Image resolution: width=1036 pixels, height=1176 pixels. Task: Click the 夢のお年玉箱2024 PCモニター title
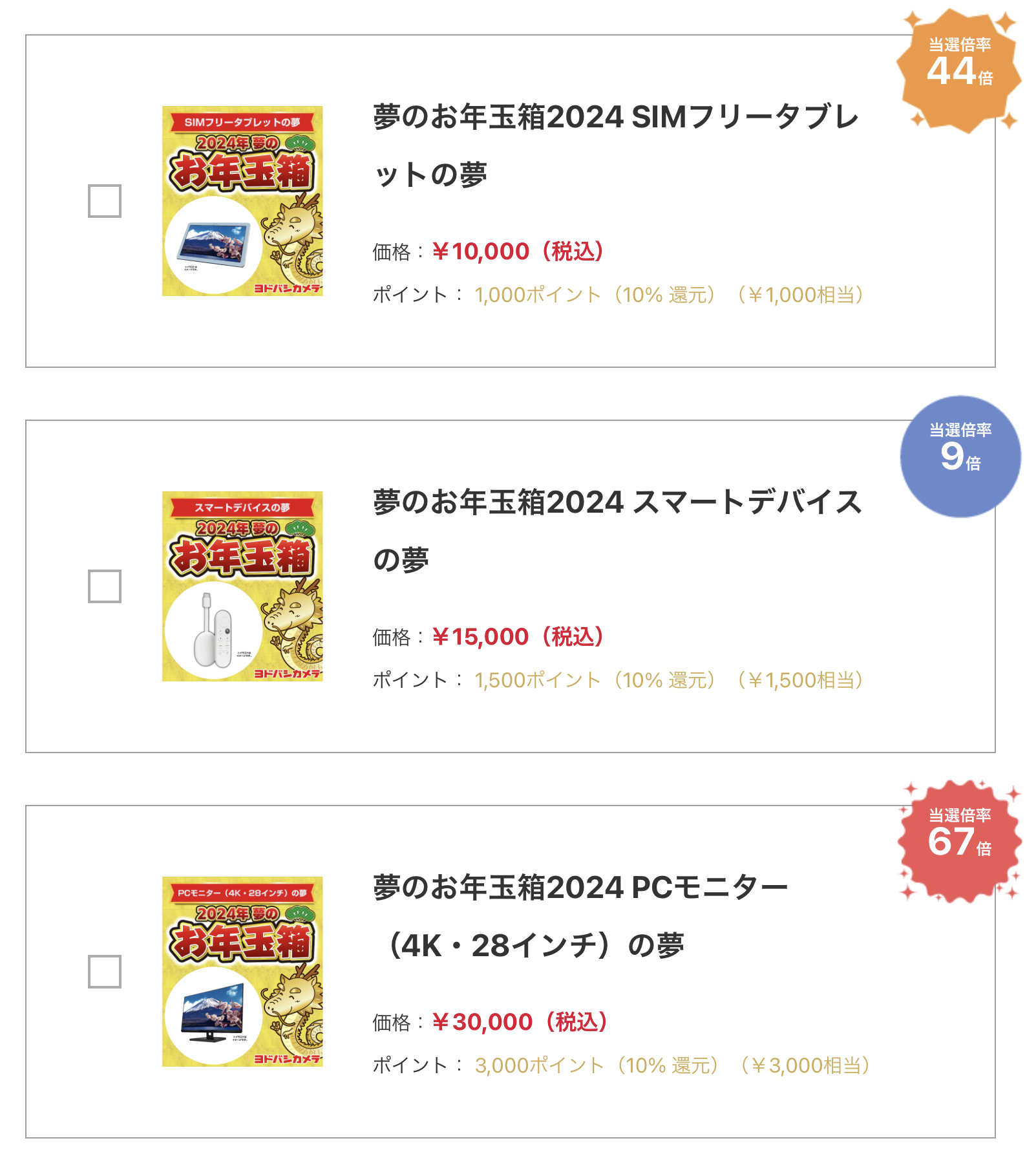[x=580, y=916]
